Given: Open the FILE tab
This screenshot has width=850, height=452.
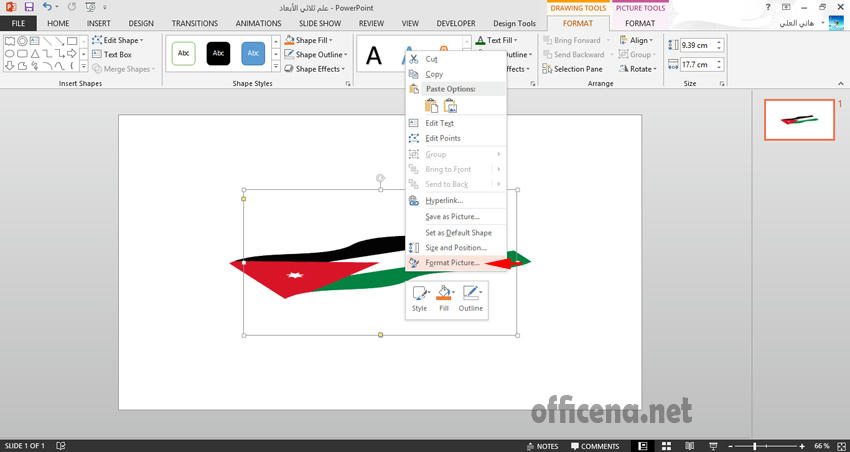Looking at the screenshot, I should (18, 23).
